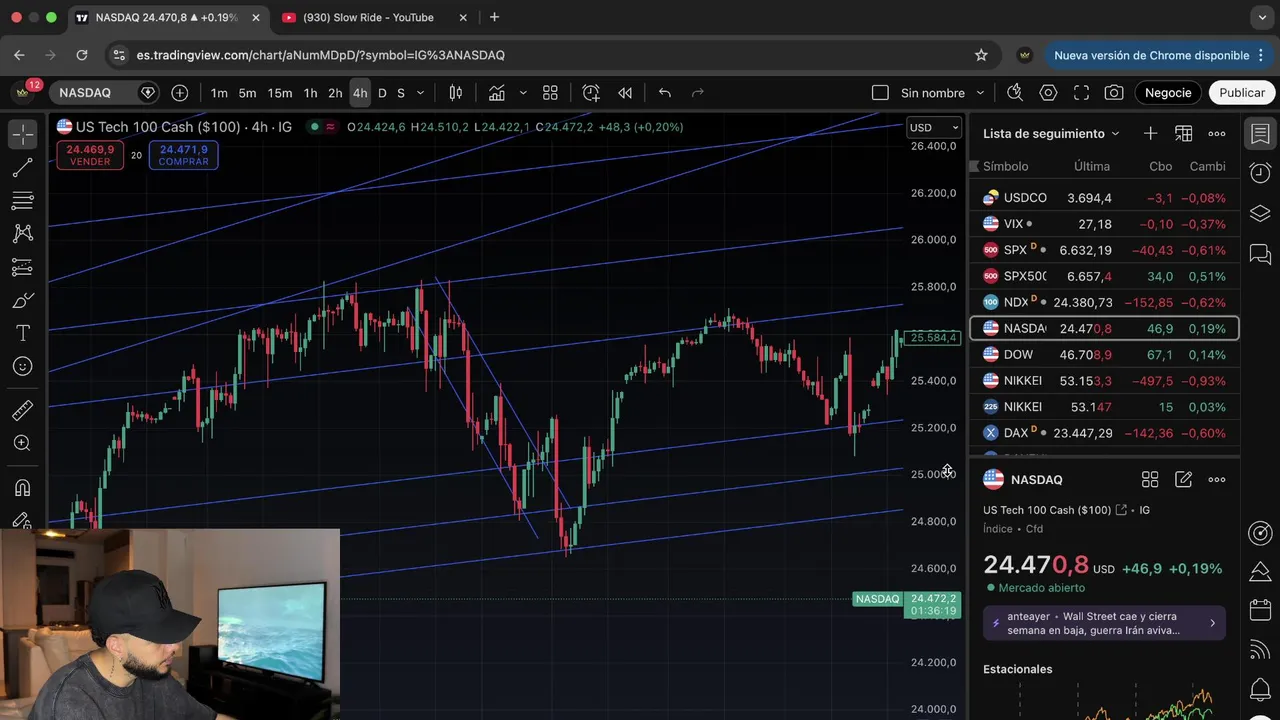Click the COMPRAR 24.471,9 button
The image size is (1280, 720).
[x=183, y=155]
